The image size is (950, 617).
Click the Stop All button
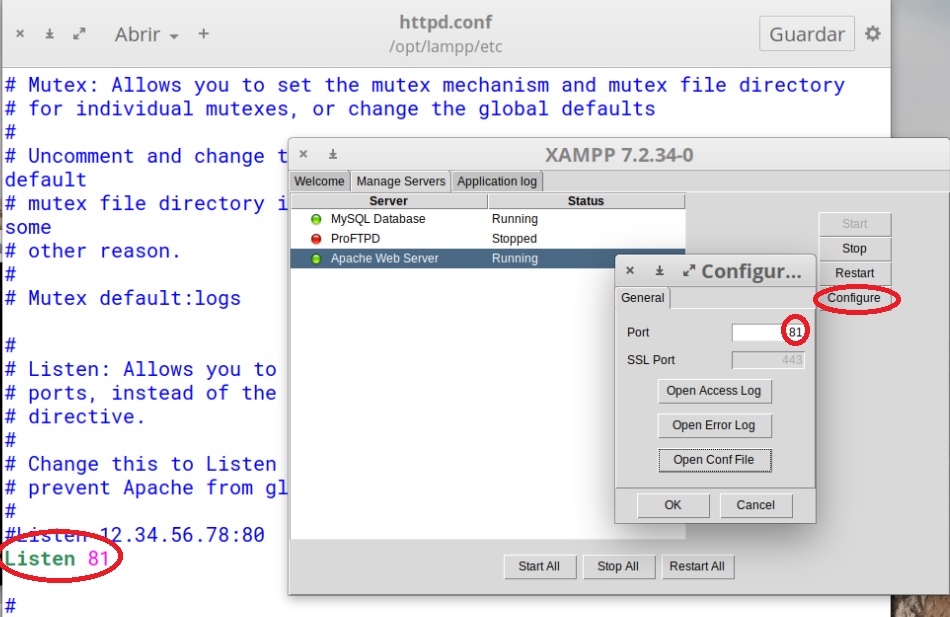click(618, 566)
